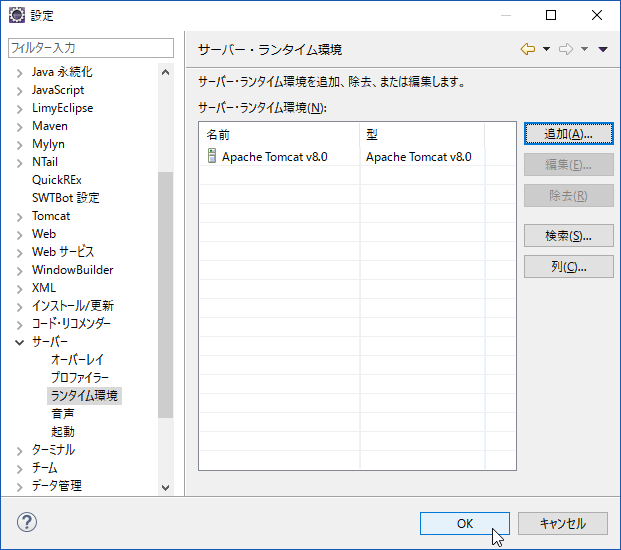Click the 名前 column header
Screen dimensions: 621x550
(279, 135)
